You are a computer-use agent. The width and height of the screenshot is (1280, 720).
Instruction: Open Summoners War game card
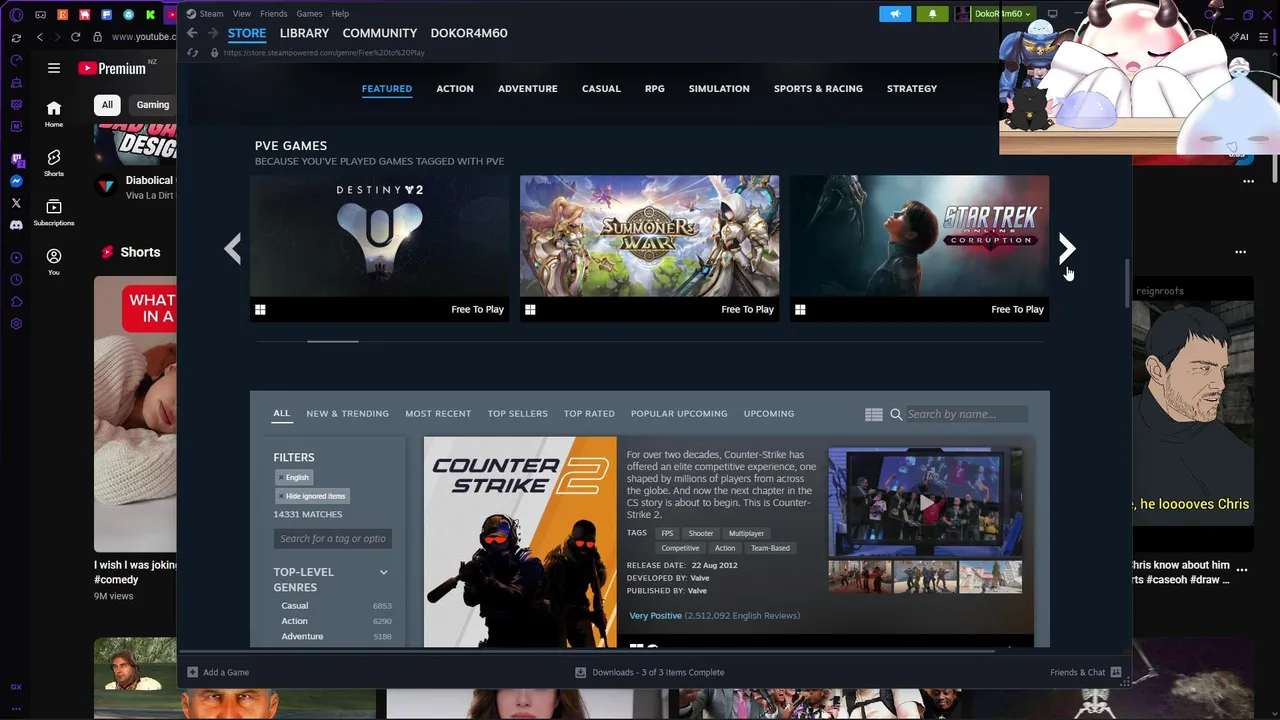(650, 248)
